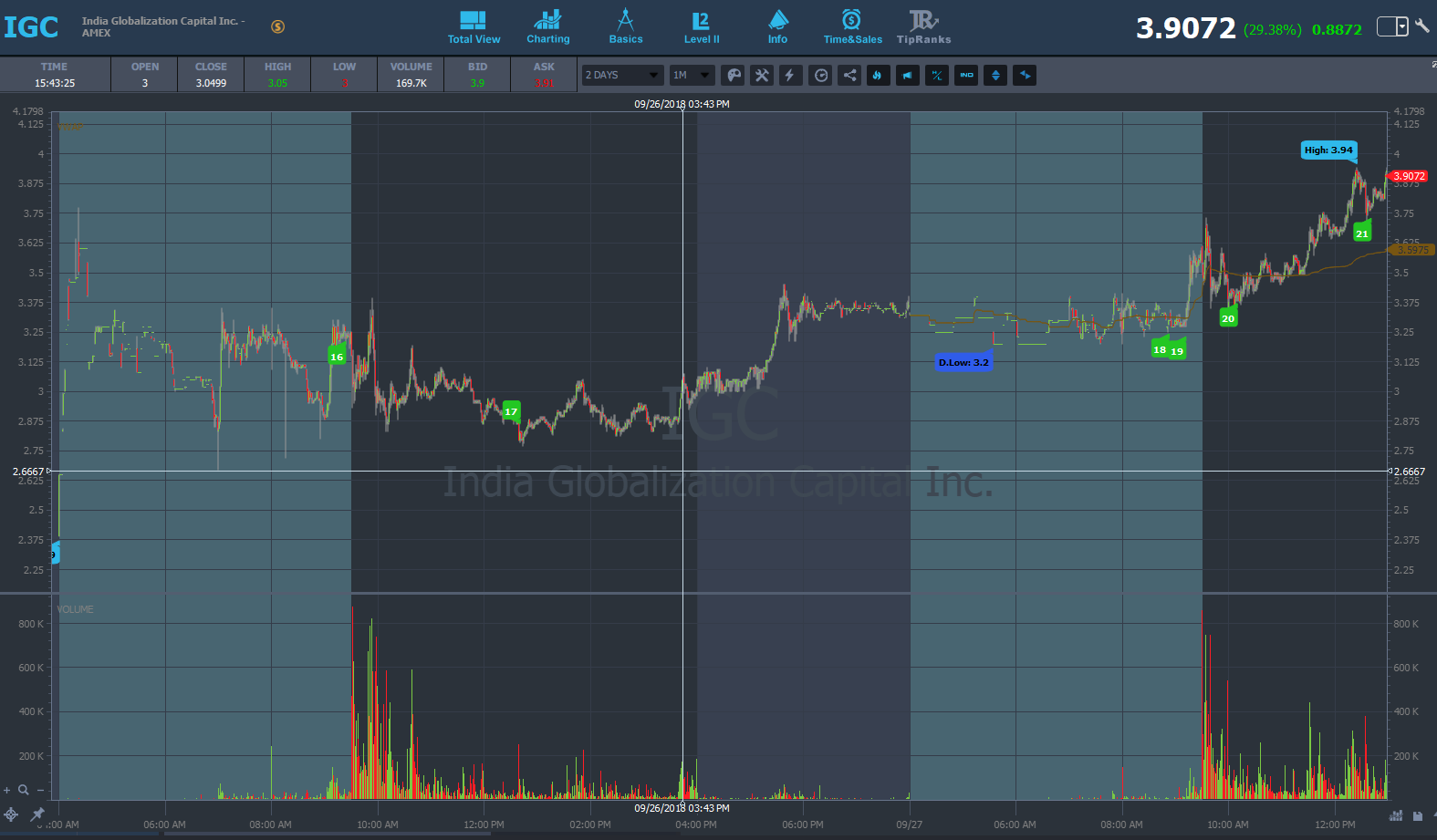Click the pushpin icon

[37, 814]
